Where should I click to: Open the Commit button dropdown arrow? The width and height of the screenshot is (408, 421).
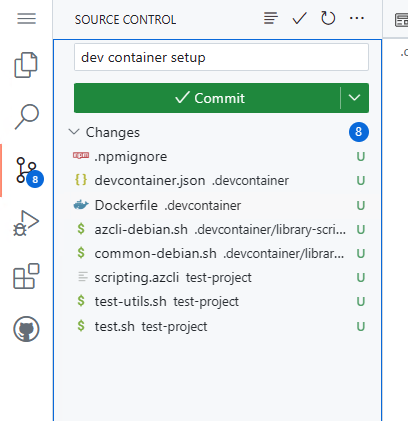coord(354,98)
